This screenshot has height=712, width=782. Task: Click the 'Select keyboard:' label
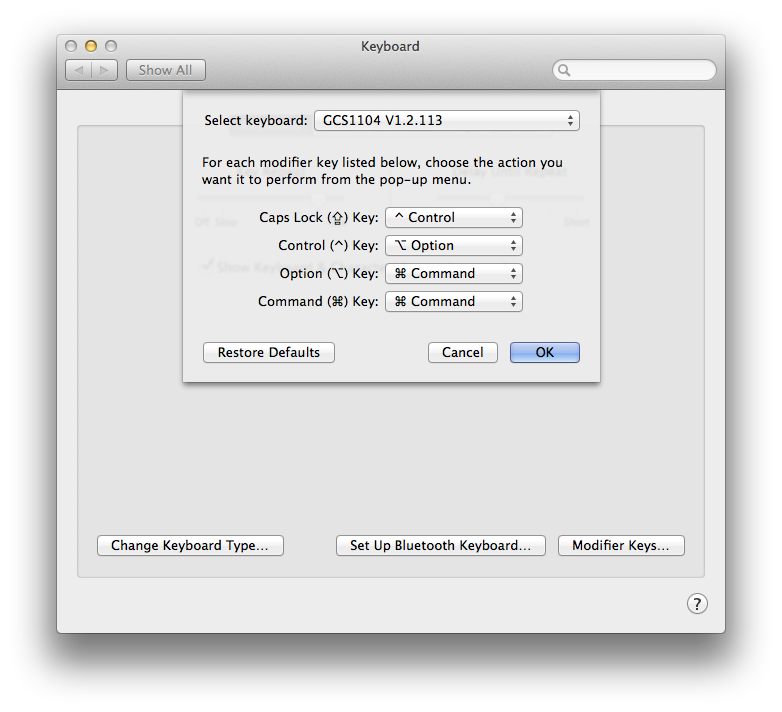point(255,121)
